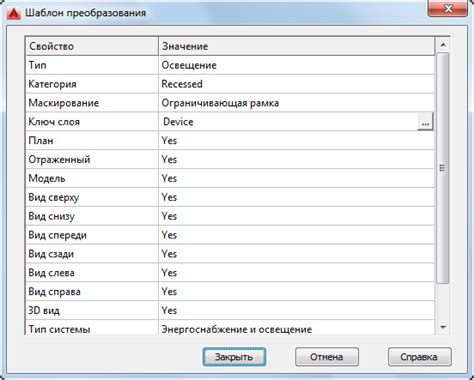Click the Отмена button

pyautogui.click(x=327, y=357)
